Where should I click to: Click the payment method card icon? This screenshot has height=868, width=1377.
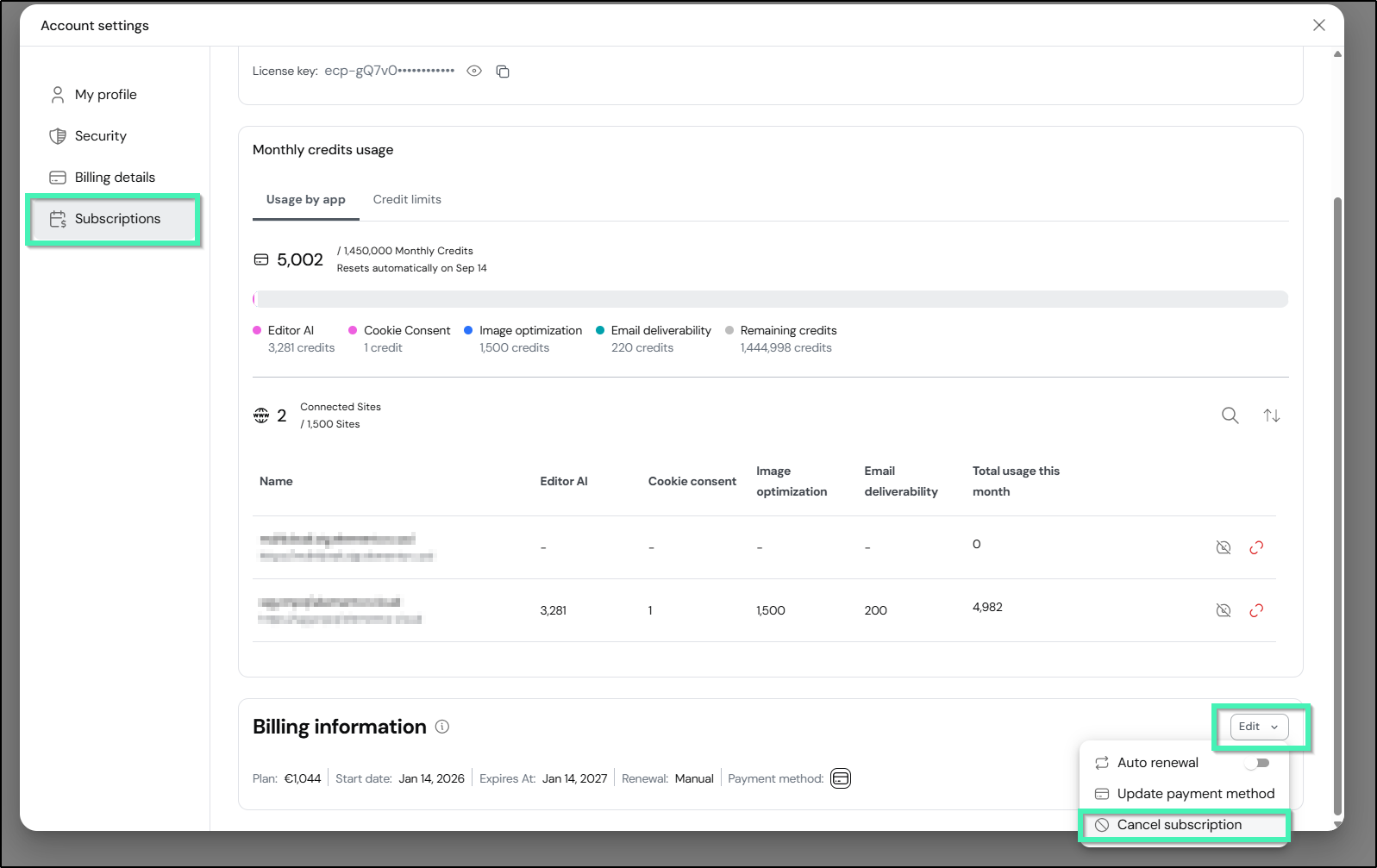[x=841, y=778]
